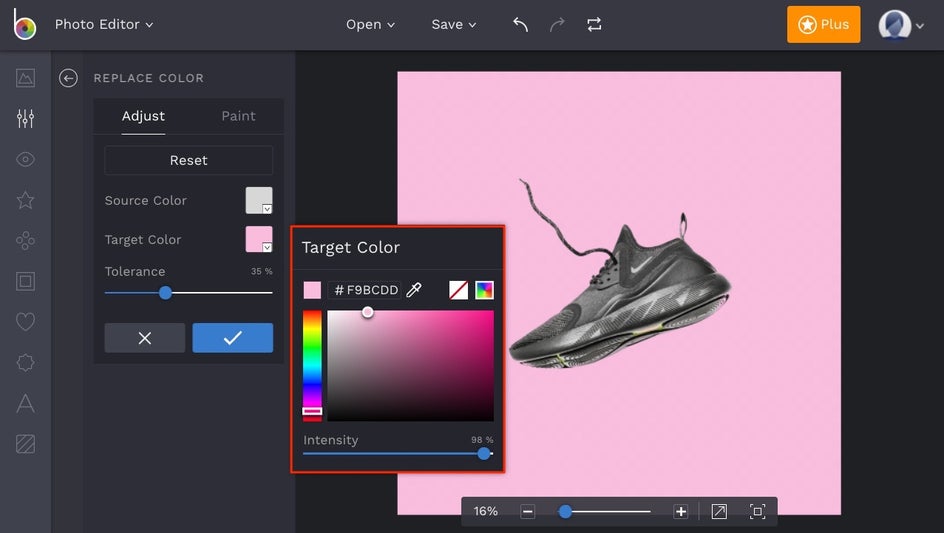
Task: Select the transparent no-color swatch icon
Action: [x=458, y=290]
